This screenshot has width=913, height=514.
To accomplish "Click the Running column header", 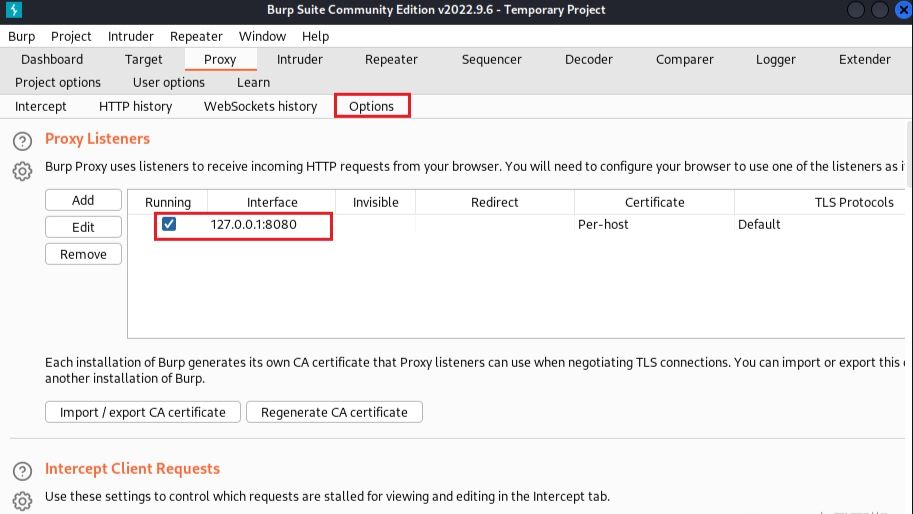I will [168, 202].
